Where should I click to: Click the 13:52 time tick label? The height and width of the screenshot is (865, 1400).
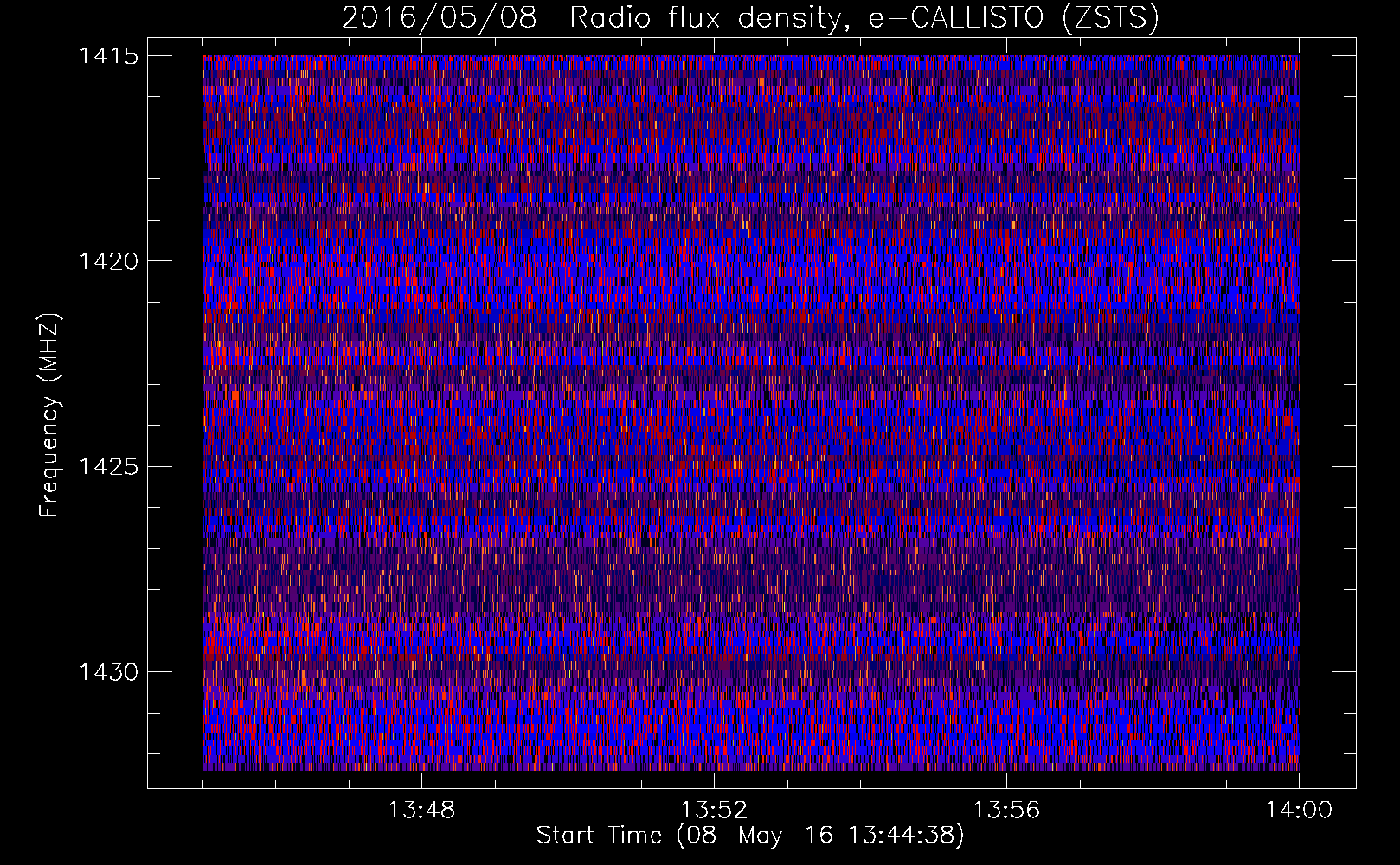714,811
